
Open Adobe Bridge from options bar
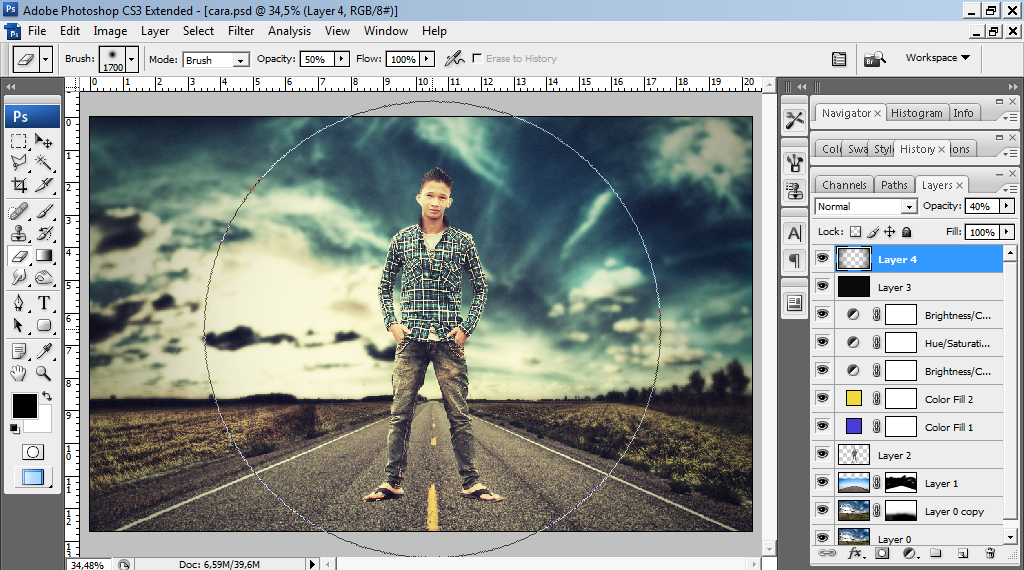pyautogui.click(x=874, y=59)
